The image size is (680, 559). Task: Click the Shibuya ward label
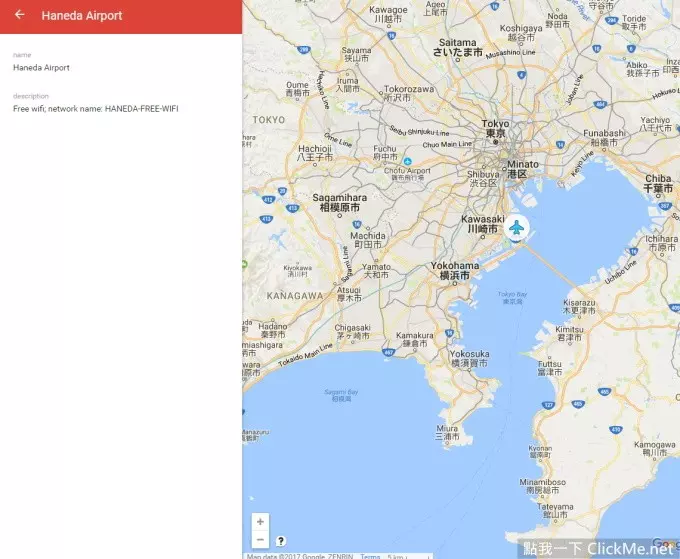pyautogui.click(x=483, y=178)
